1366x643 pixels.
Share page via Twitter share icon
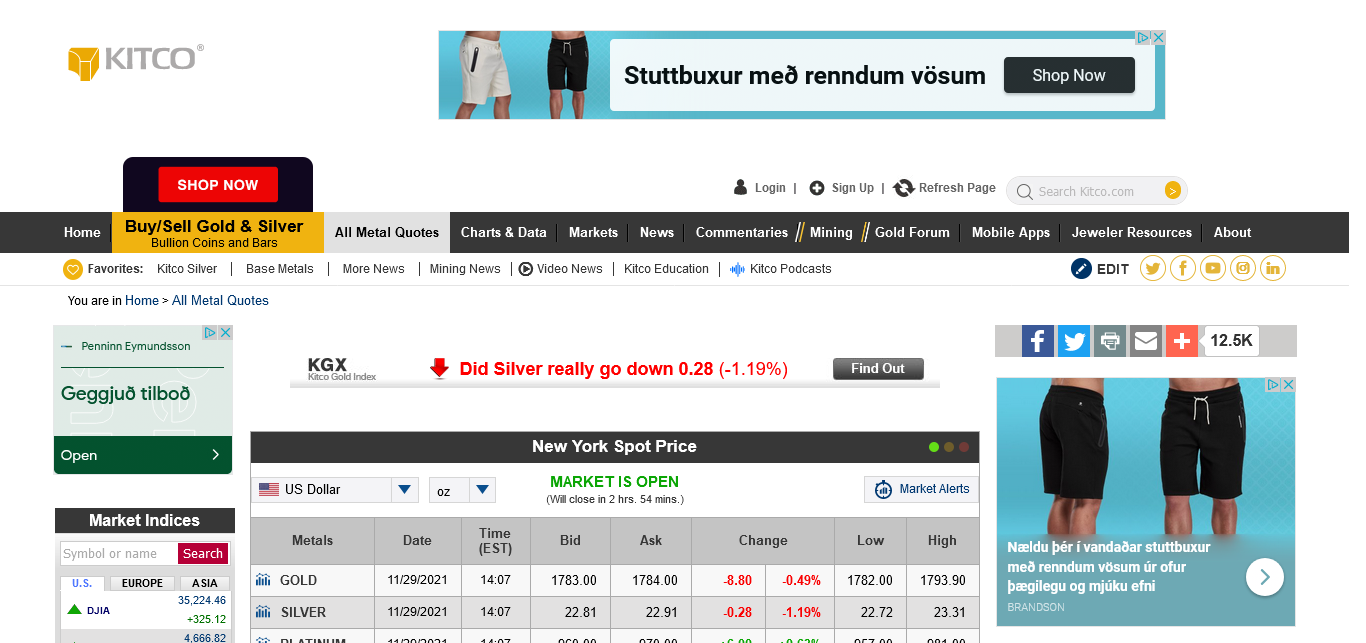1074,341
